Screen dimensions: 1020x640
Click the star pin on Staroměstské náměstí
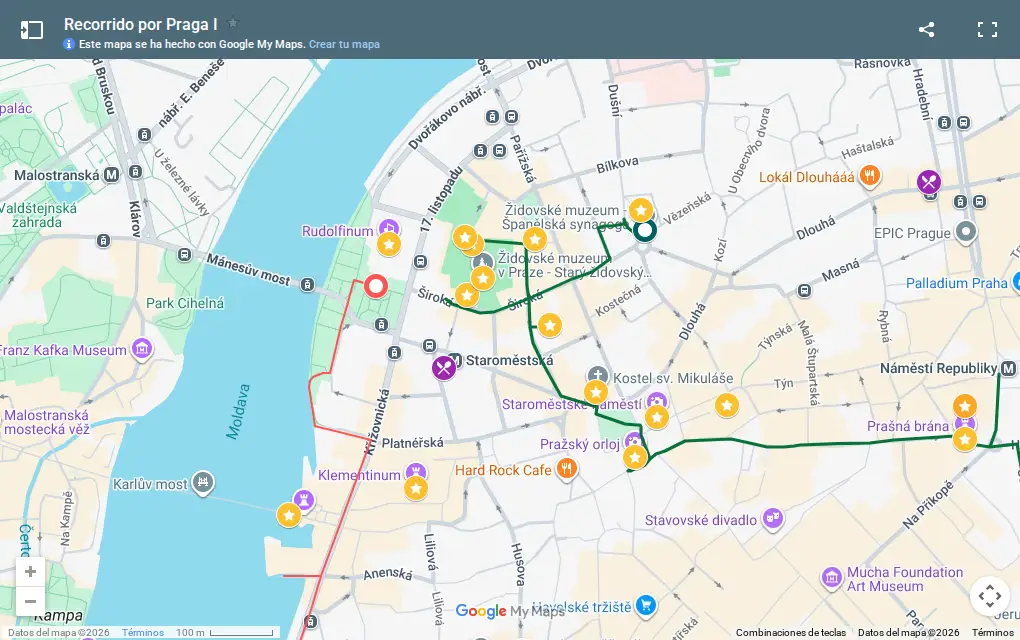tap(657, 418)
